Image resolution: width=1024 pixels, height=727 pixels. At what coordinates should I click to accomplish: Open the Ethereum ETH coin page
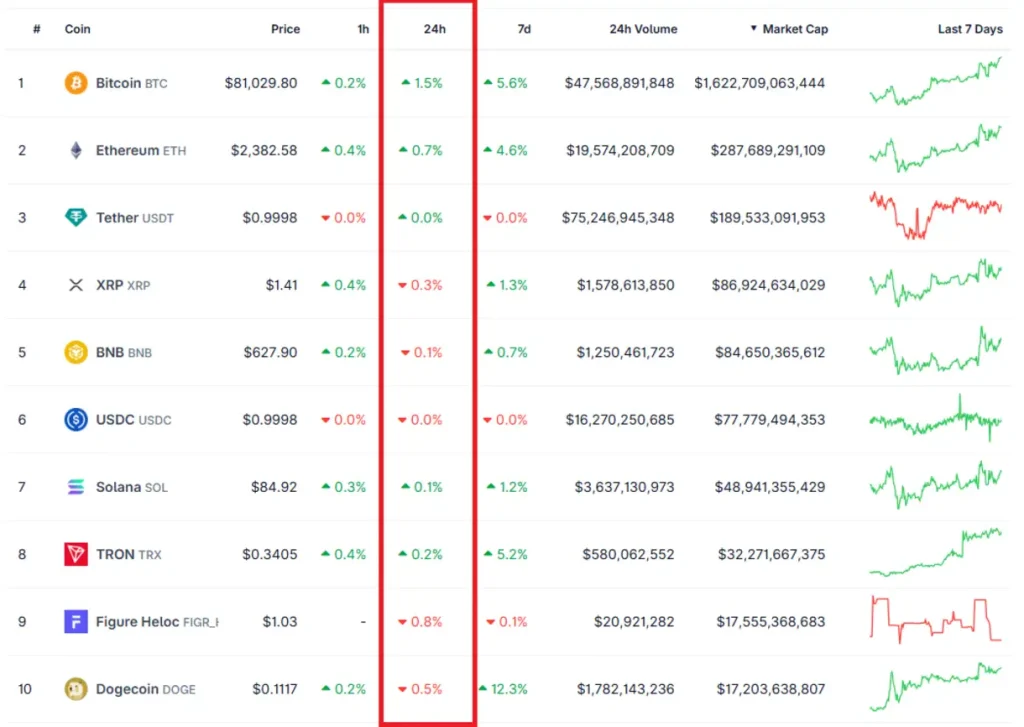pyautogui.click(x=140, y=150)
